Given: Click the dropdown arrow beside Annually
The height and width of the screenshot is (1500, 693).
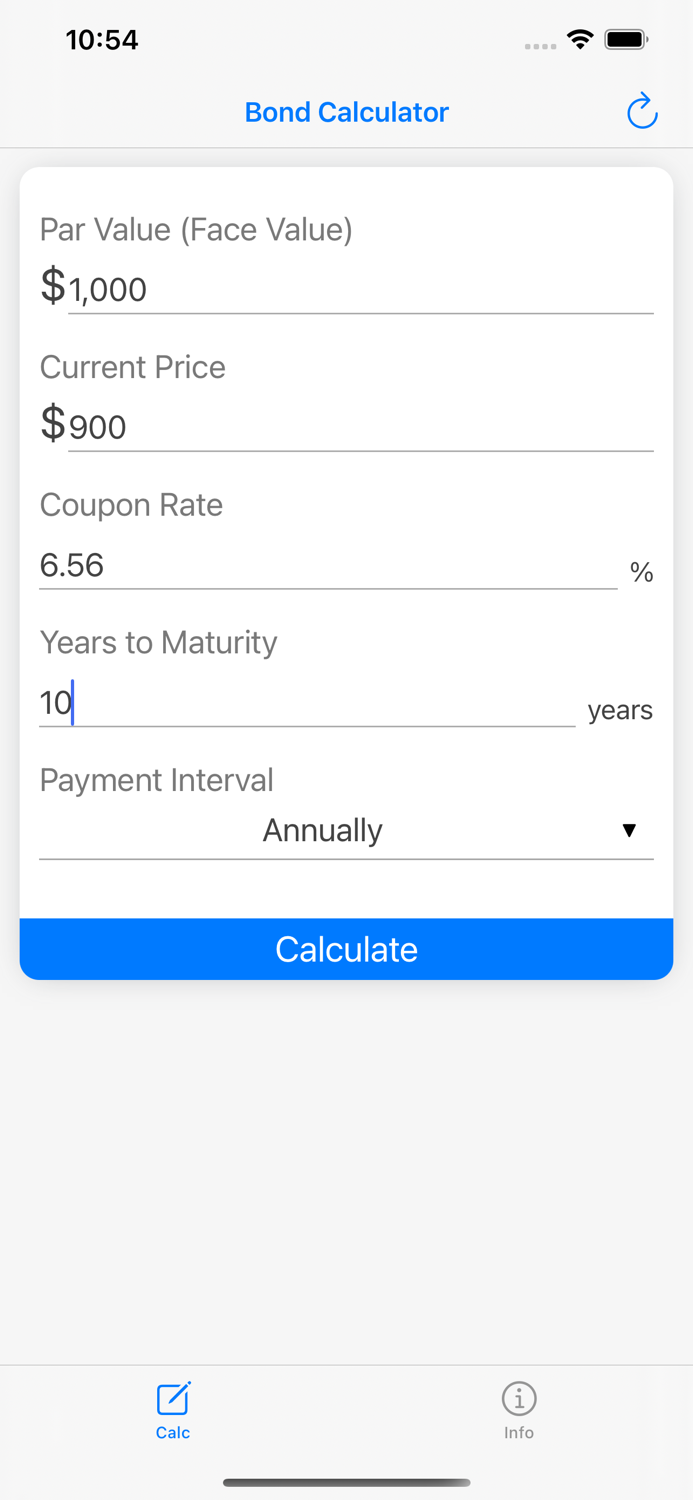Looking at the screenshot, I should 630,830.
